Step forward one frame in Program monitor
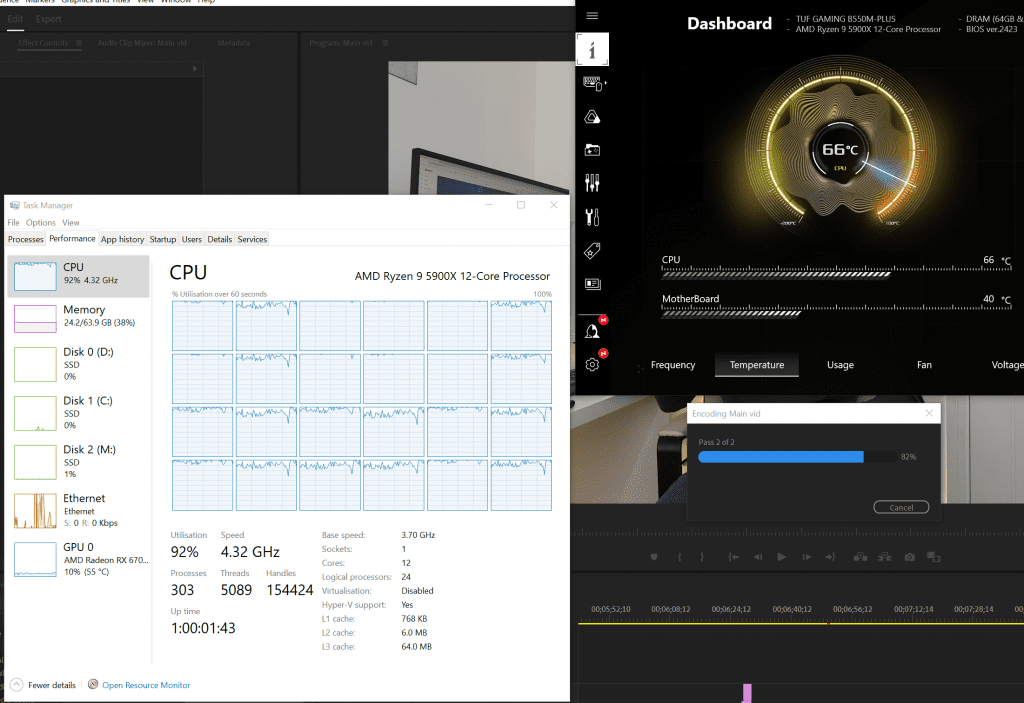This screenshot has height=703, width=1024. pyautogui.click(x=807, y=557)
